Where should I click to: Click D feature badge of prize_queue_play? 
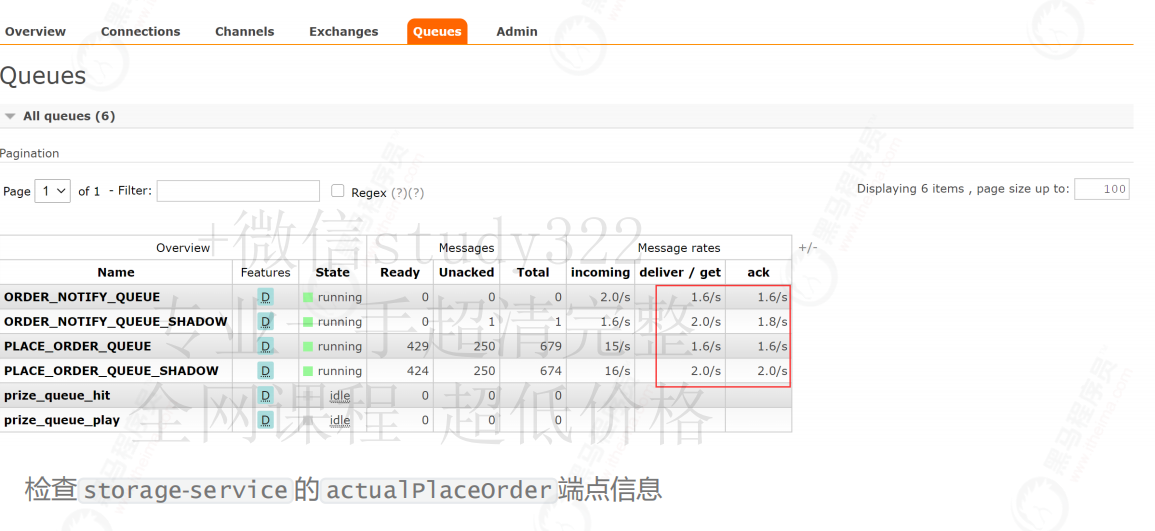266,421
